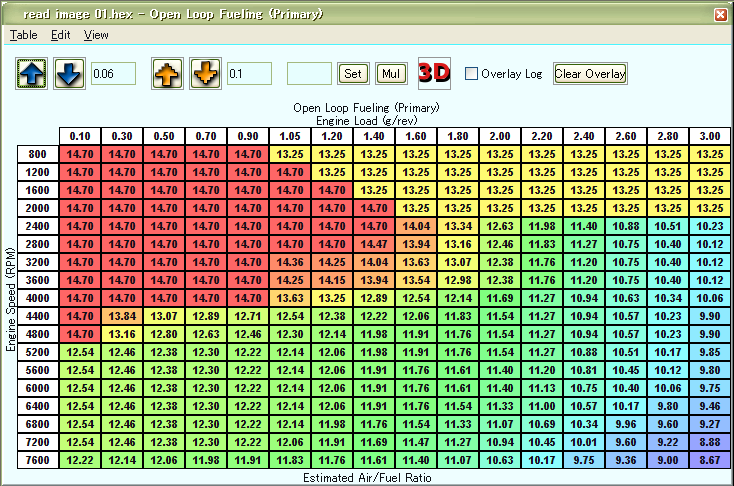Click the blue up arrow increment button
734x486 pixels.
tap(32, 74)
